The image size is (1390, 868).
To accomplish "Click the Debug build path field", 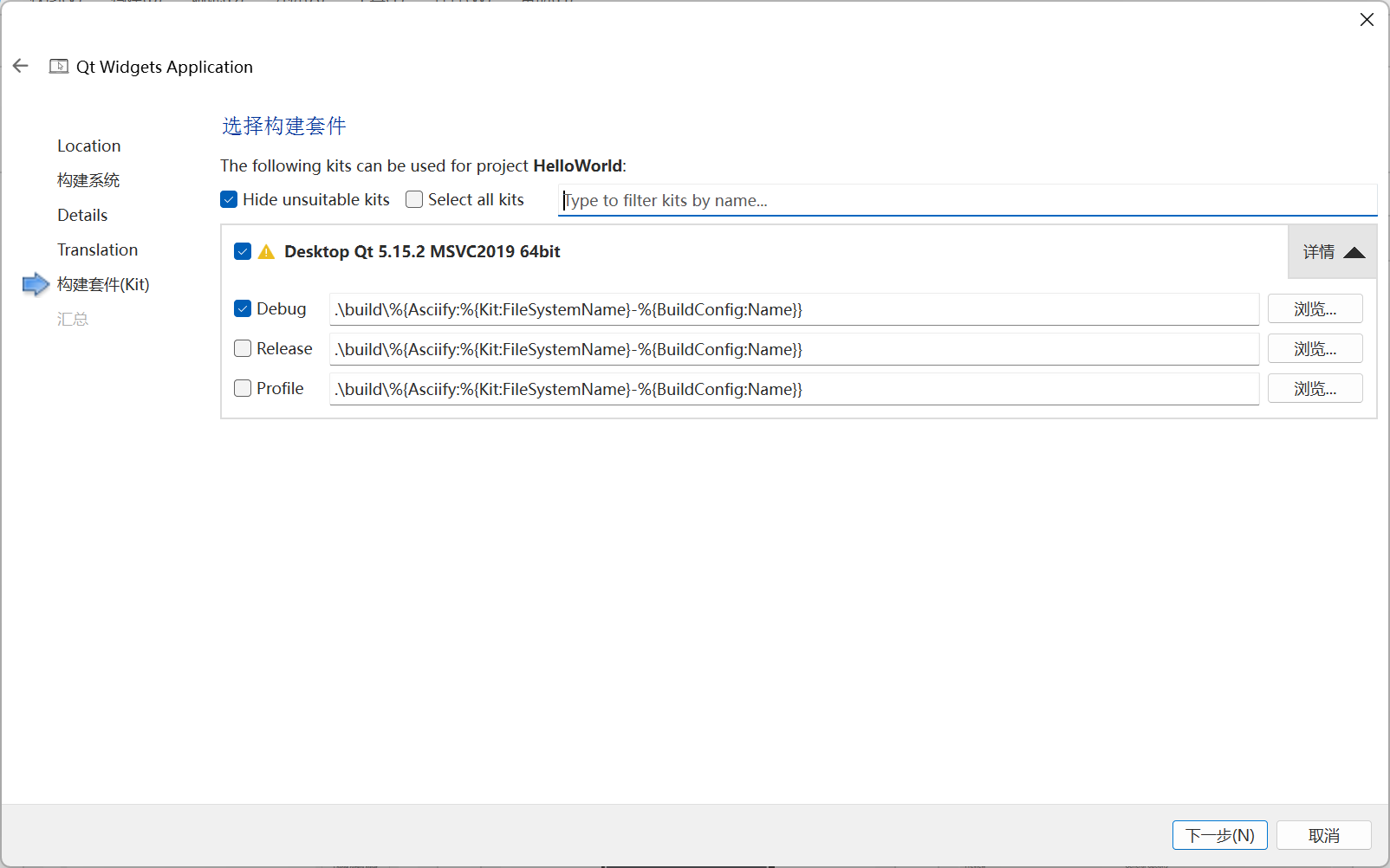I will click(794, 309).
